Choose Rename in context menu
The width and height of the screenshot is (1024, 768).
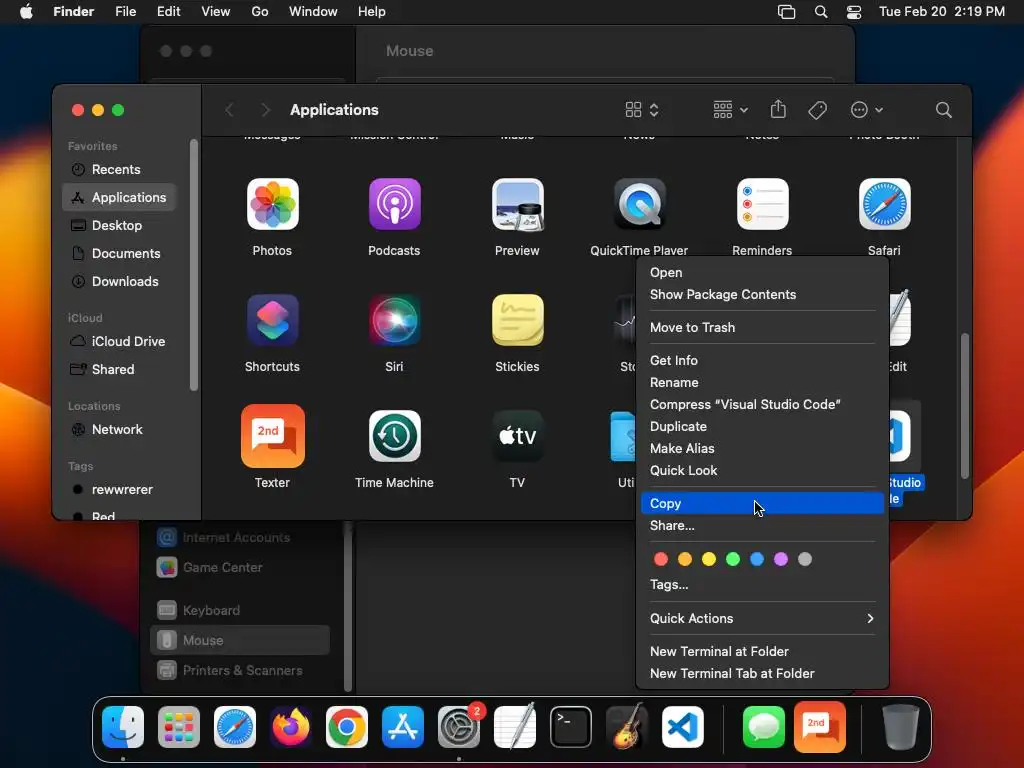pos(762,383)
